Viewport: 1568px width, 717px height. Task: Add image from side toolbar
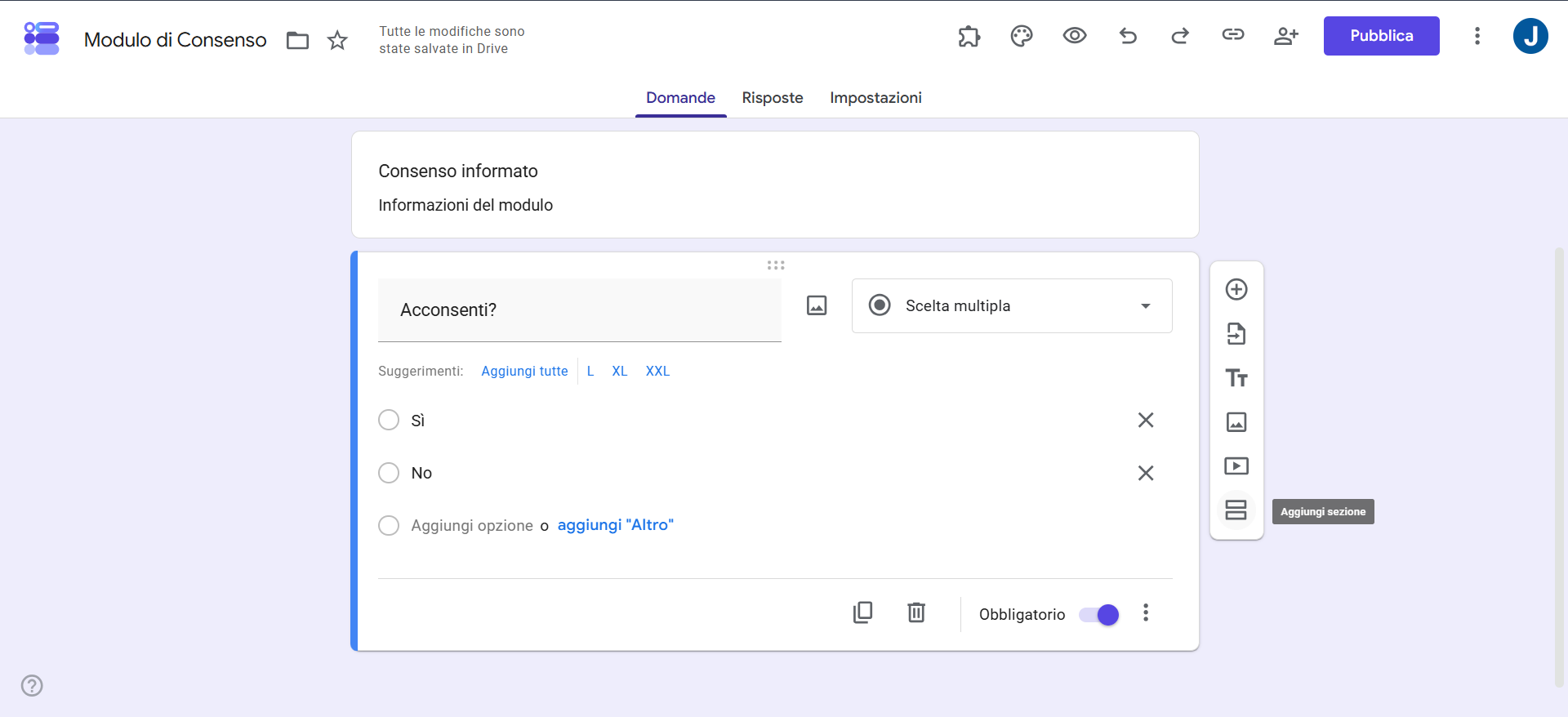tap(1236, 421)
